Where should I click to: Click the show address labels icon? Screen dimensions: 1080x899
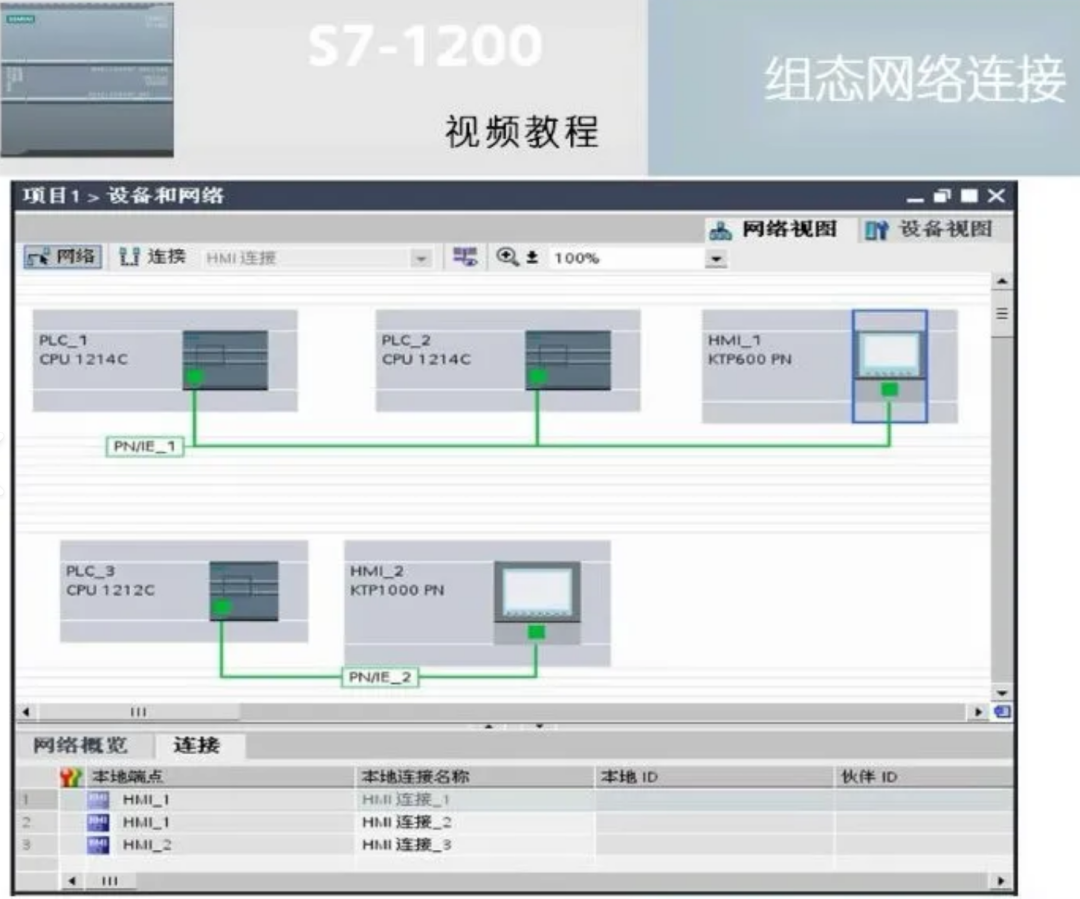[465, 257]
